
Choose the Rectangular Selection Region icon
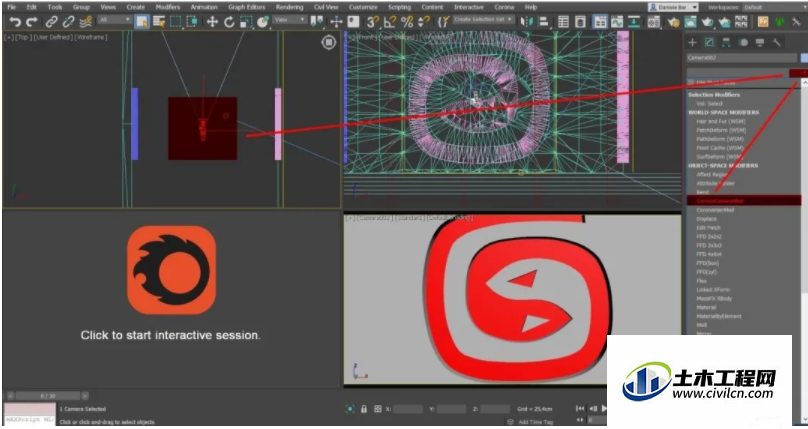click(x=176, y=22)
